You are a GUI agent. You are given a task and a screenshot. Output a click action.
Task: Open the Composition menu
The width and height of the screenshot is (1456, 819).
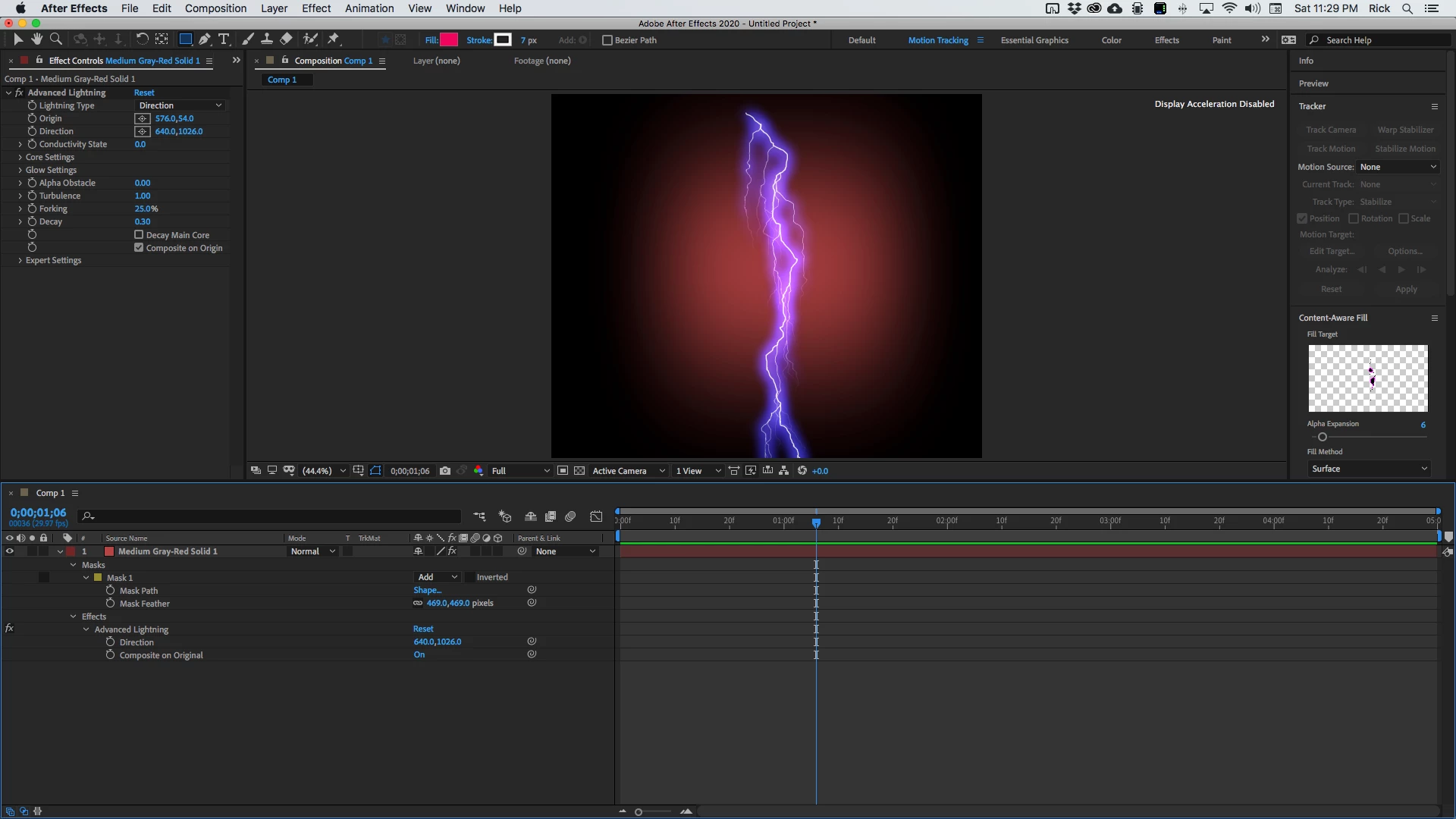point(215,8)
